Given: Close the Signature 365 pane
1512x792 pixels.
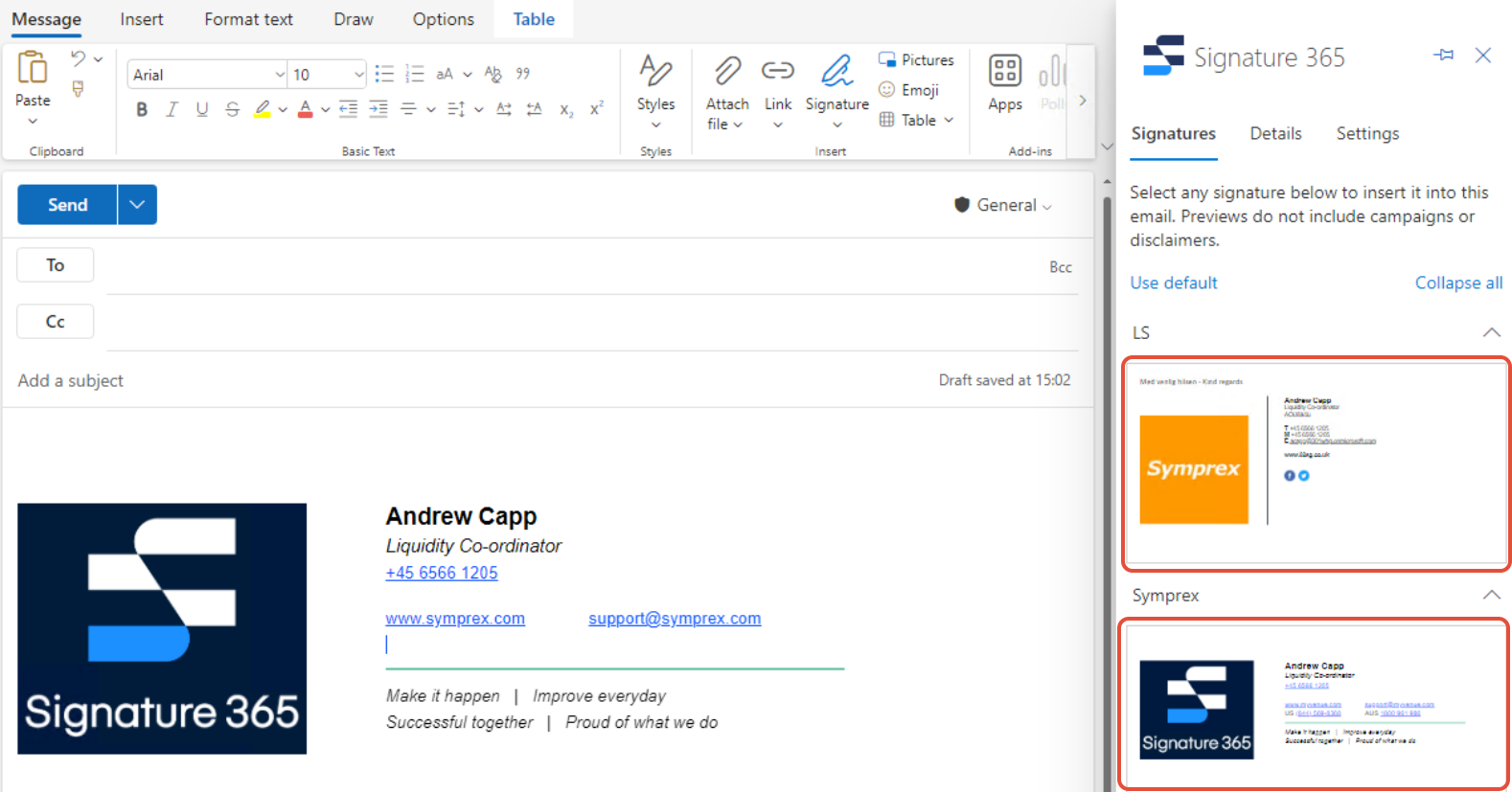Looking at the screenshot, I should [1482, 56].
